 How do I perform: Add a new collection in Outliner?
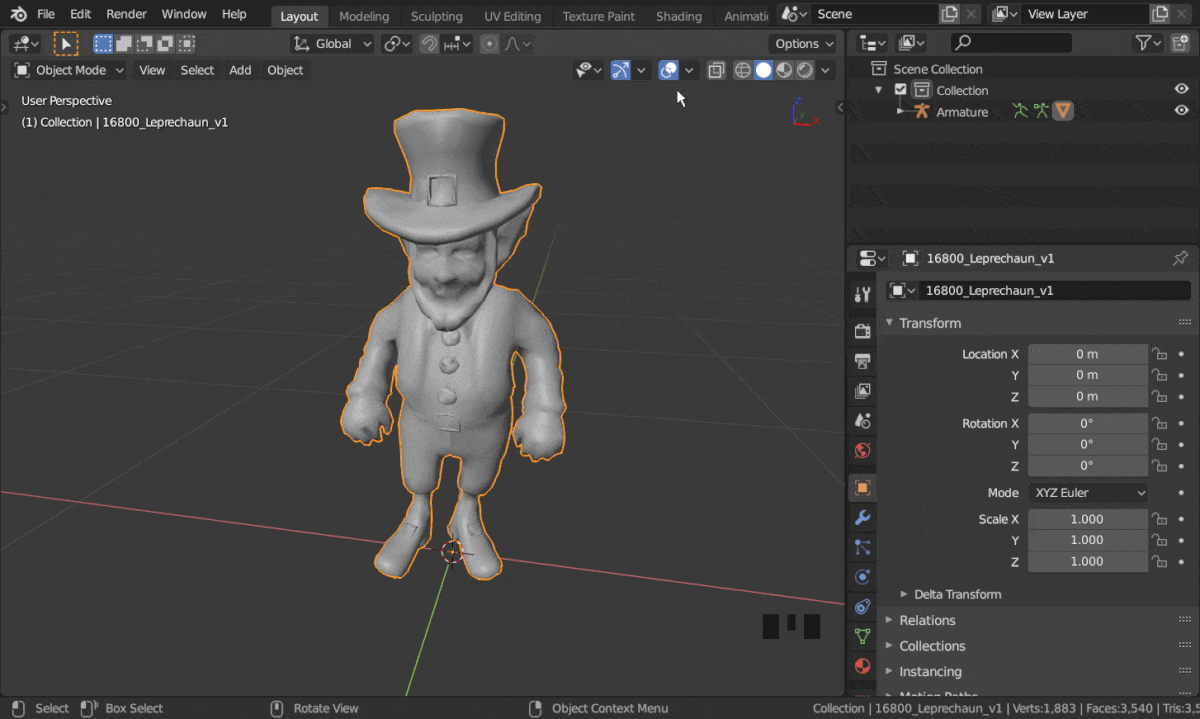[1181, 43]
